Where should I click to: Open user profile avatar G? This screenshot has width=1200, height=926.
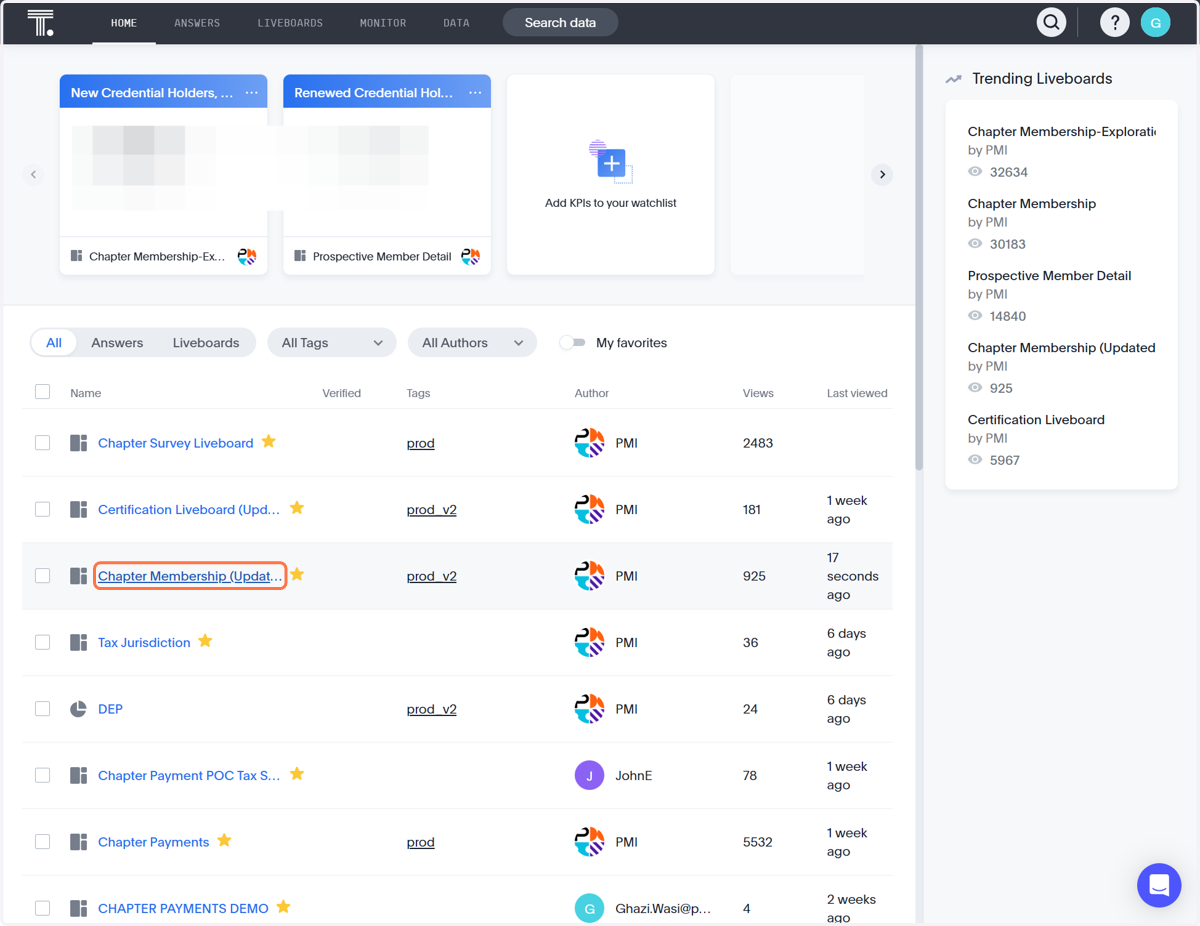point(1155,22)
